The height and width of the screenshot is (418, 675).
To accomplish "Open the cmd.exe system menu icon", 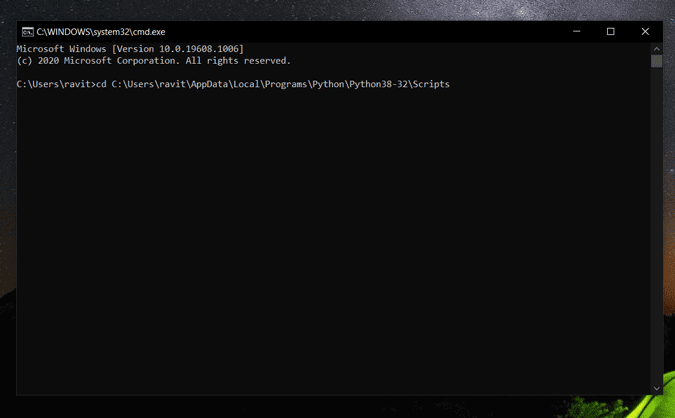I will 27,32.
